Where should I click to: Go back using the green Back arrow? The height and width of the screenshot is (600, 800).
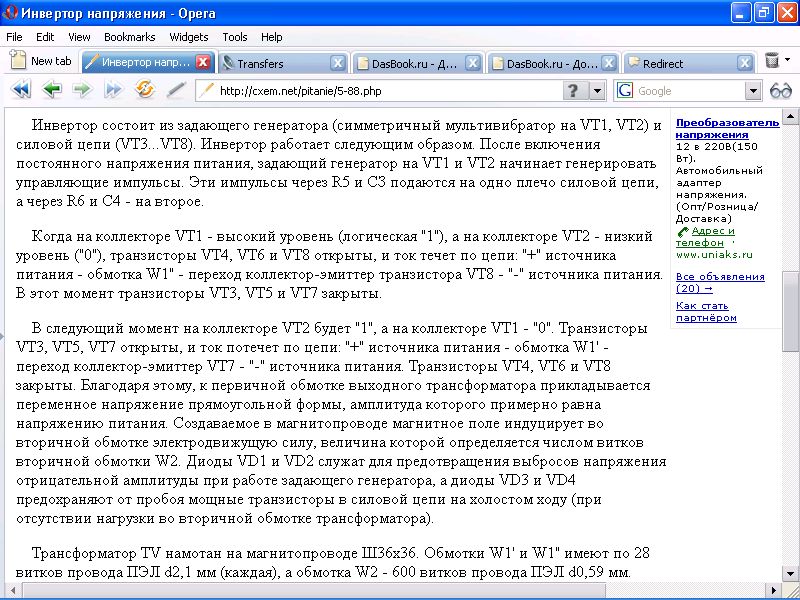(51, 90)
